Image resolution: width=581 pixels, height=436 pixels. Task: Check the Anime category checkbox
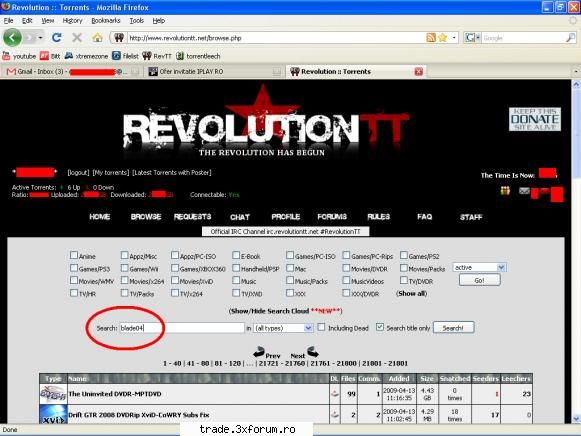[74, 255]
